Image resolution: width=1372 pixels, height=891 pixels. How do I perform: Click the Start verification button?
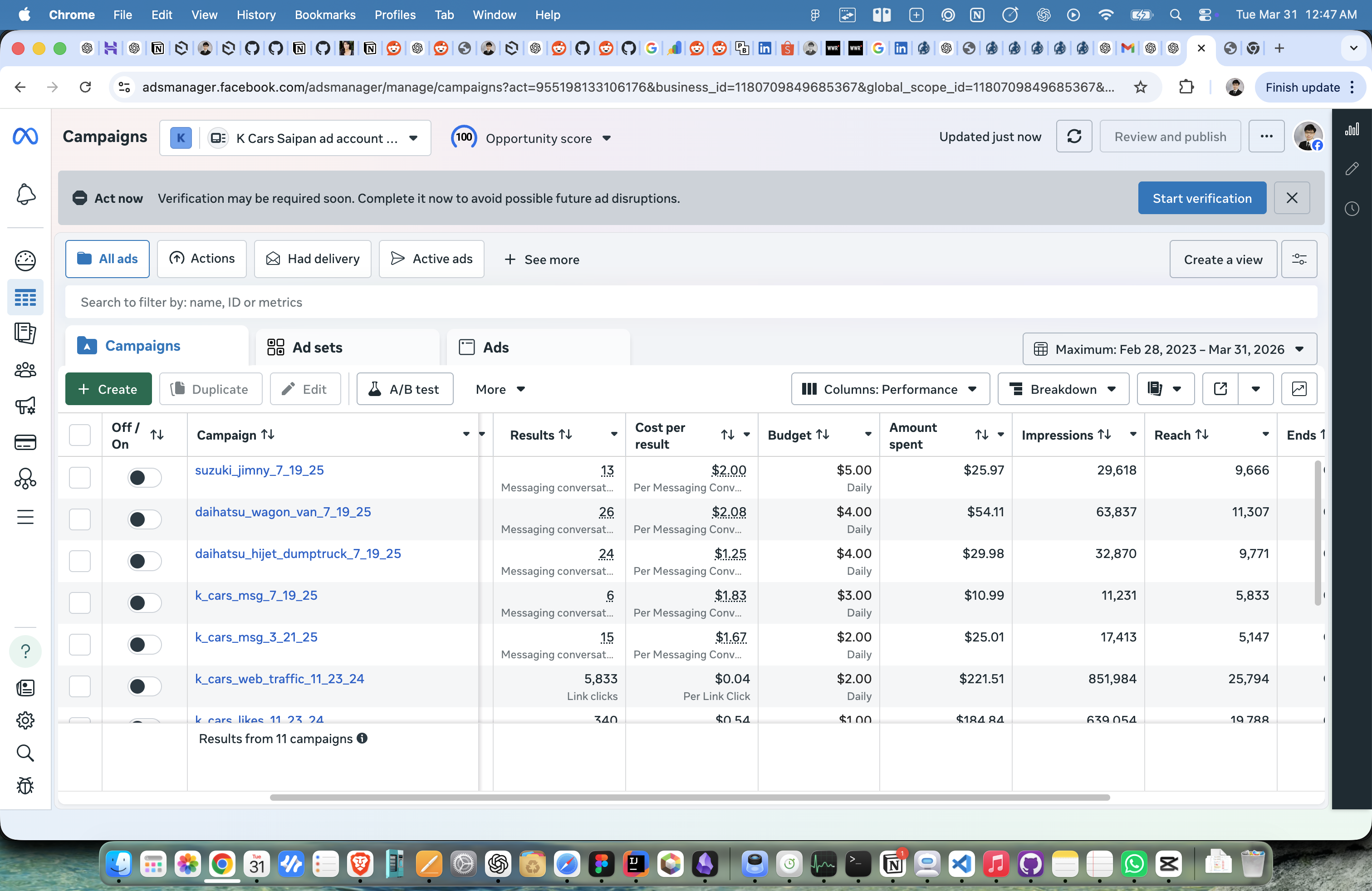tap(1201, 198)
